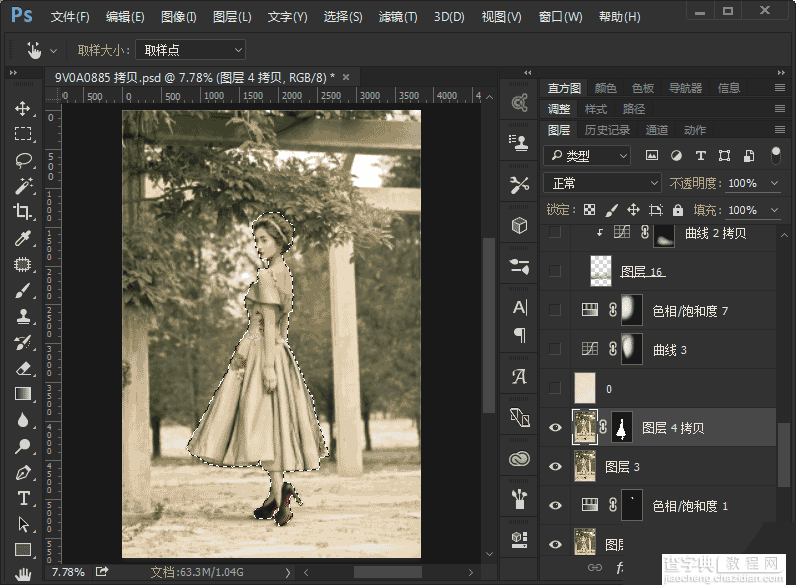Open the 滤镜(T) menu
The image size is (796, 585).
tap(398, 17)
